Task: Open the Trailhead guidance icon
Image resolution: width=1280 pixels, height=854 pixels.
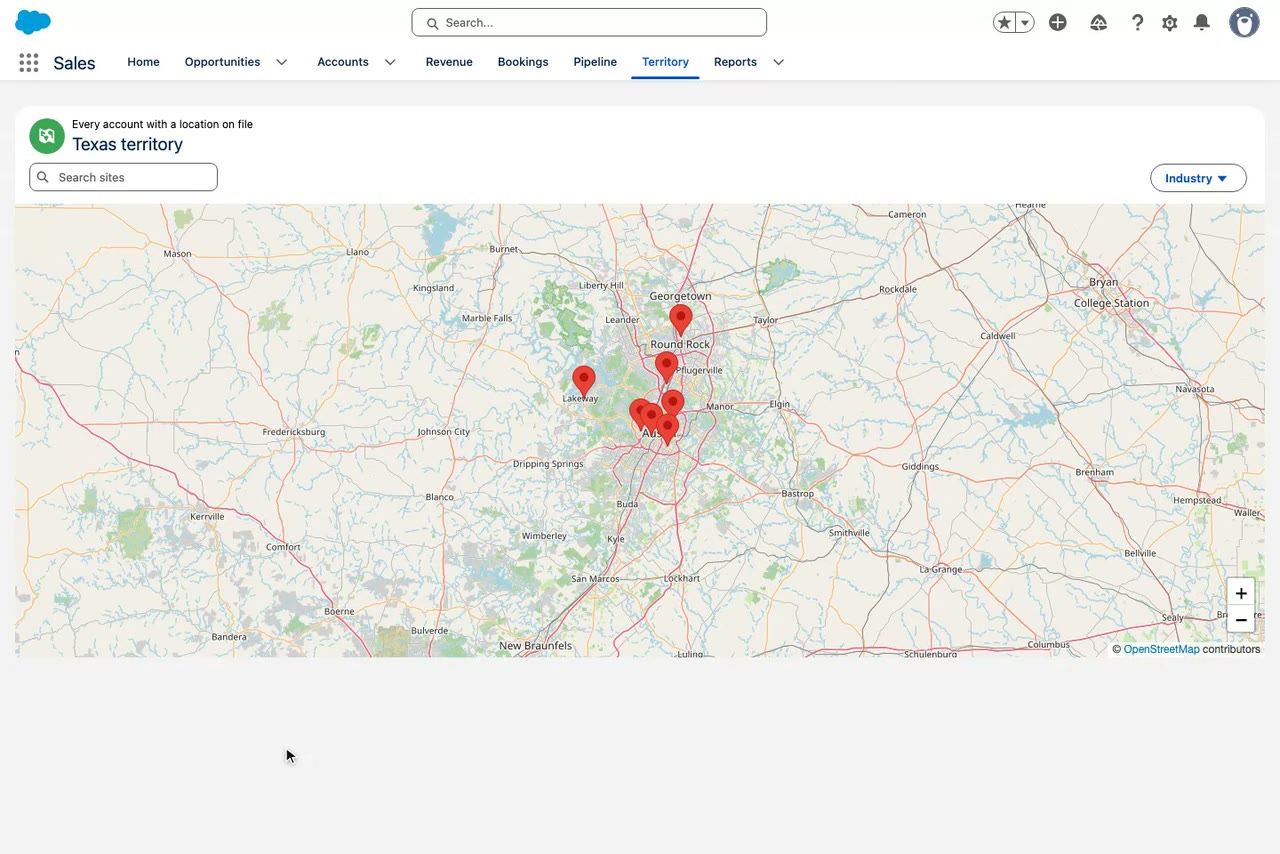Action: click(1098, 22)
